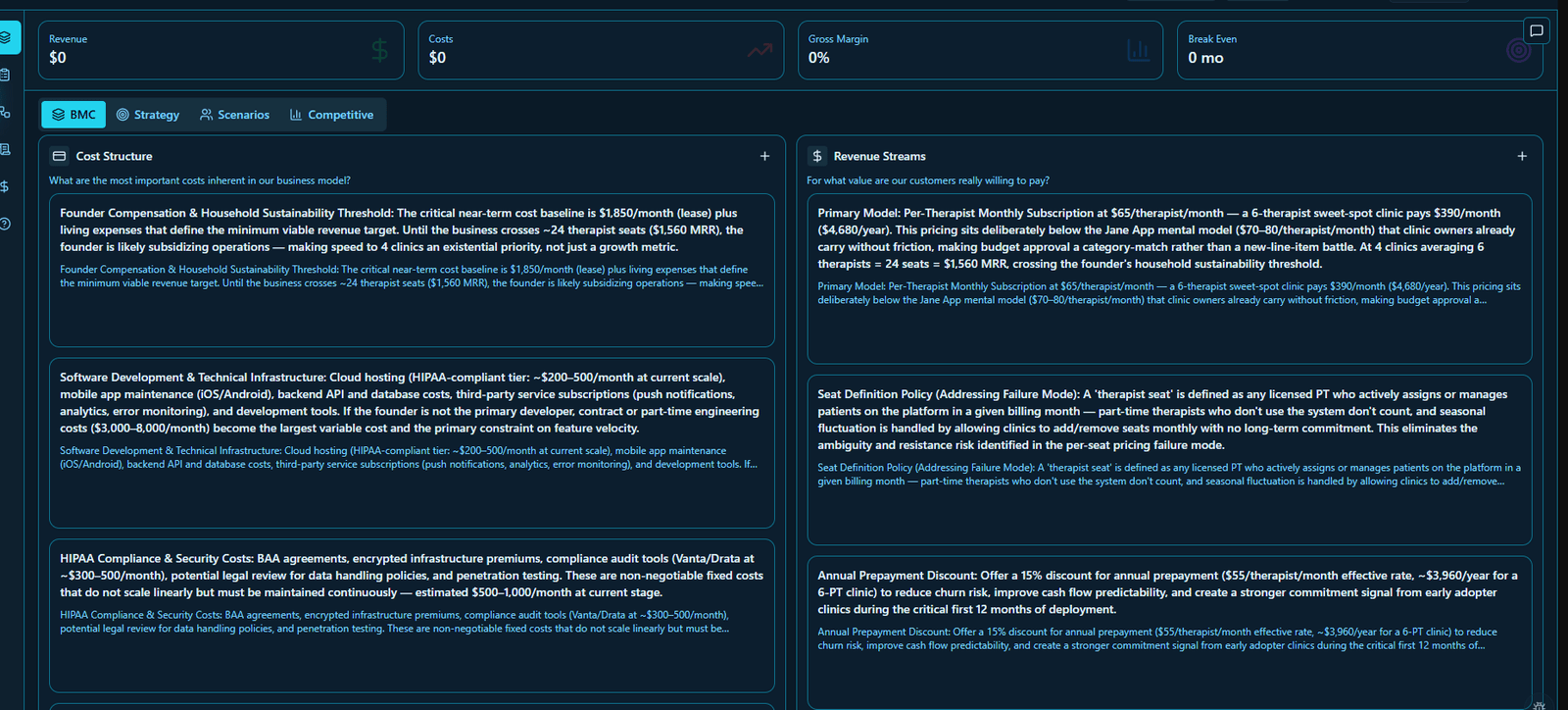Open the Primary Model Per-Therapist Monthly Subscription card
1568x710 pixels.
point(1169,279)
